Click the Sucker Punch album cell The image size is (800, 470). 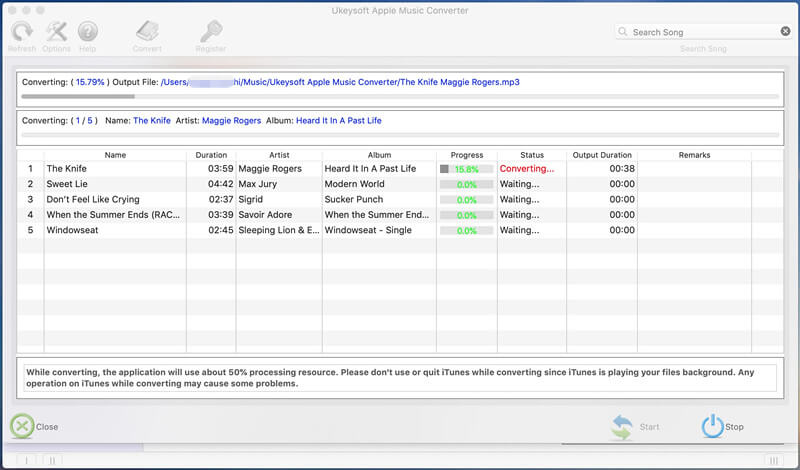[x=354, y=200]
